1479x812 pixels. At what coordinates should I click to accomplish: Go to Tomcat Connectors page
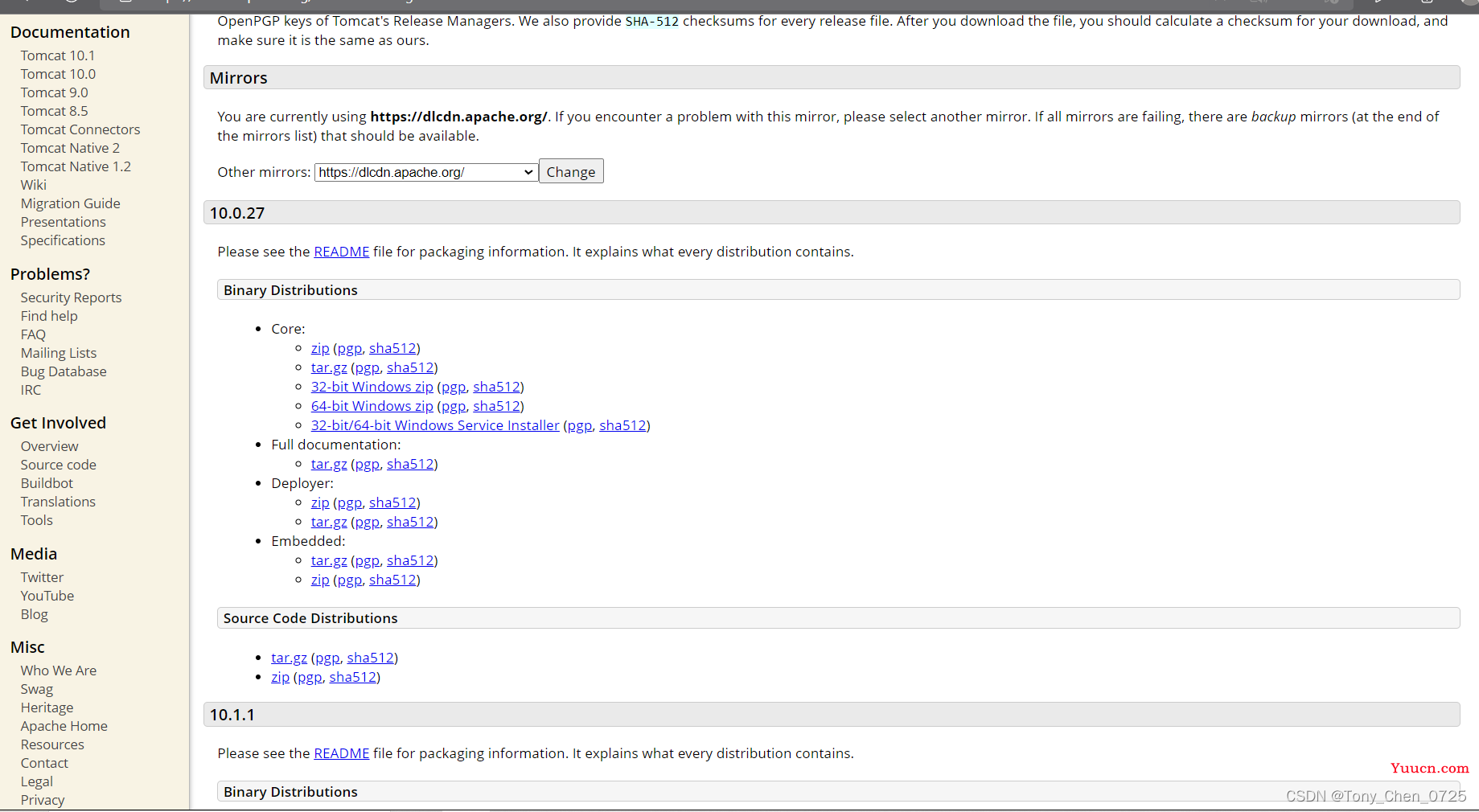pyautogui.click(x=80, y=129)
